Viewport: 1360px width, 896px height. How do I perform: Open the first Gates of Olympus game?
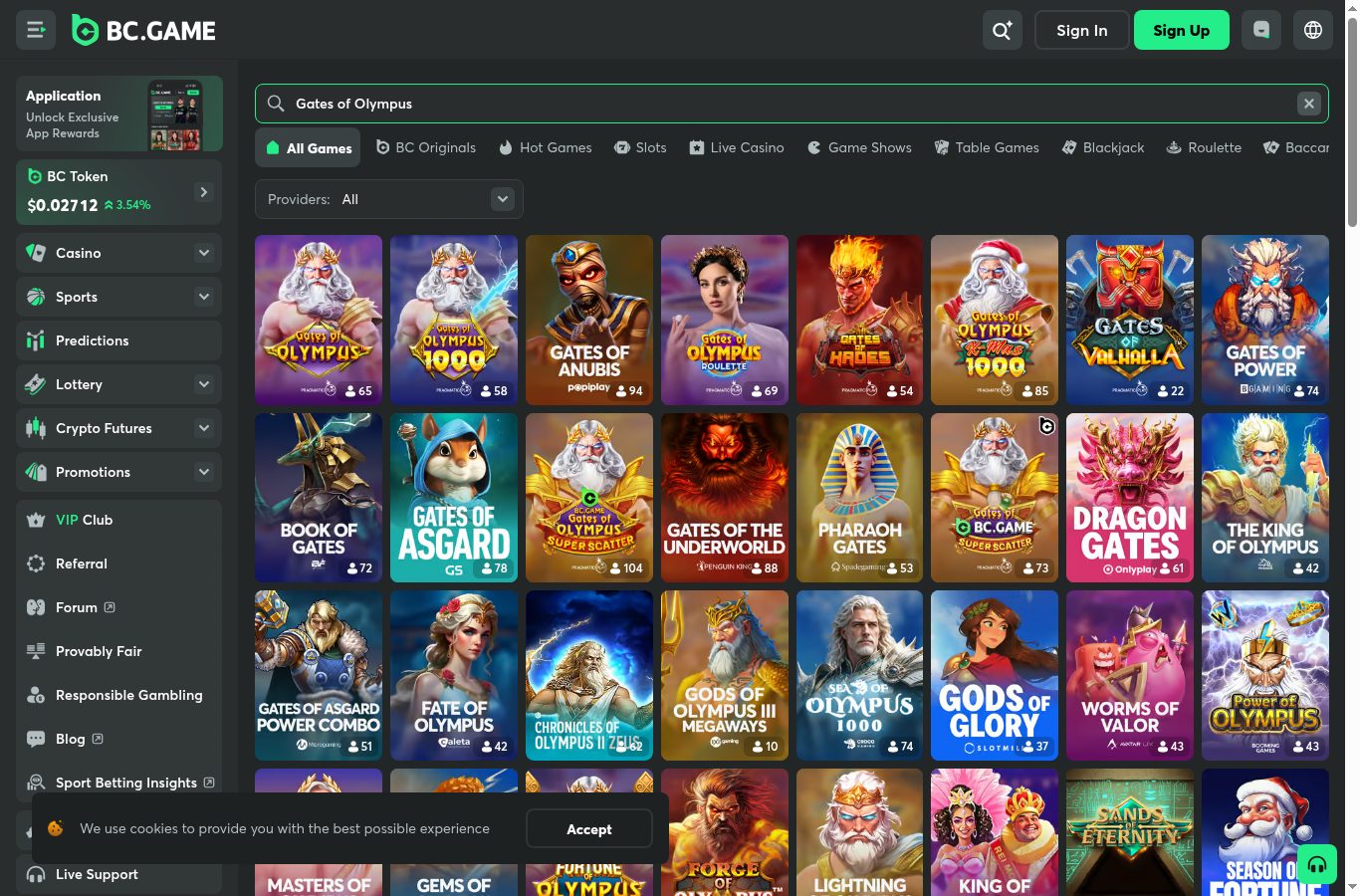[319, 320]
